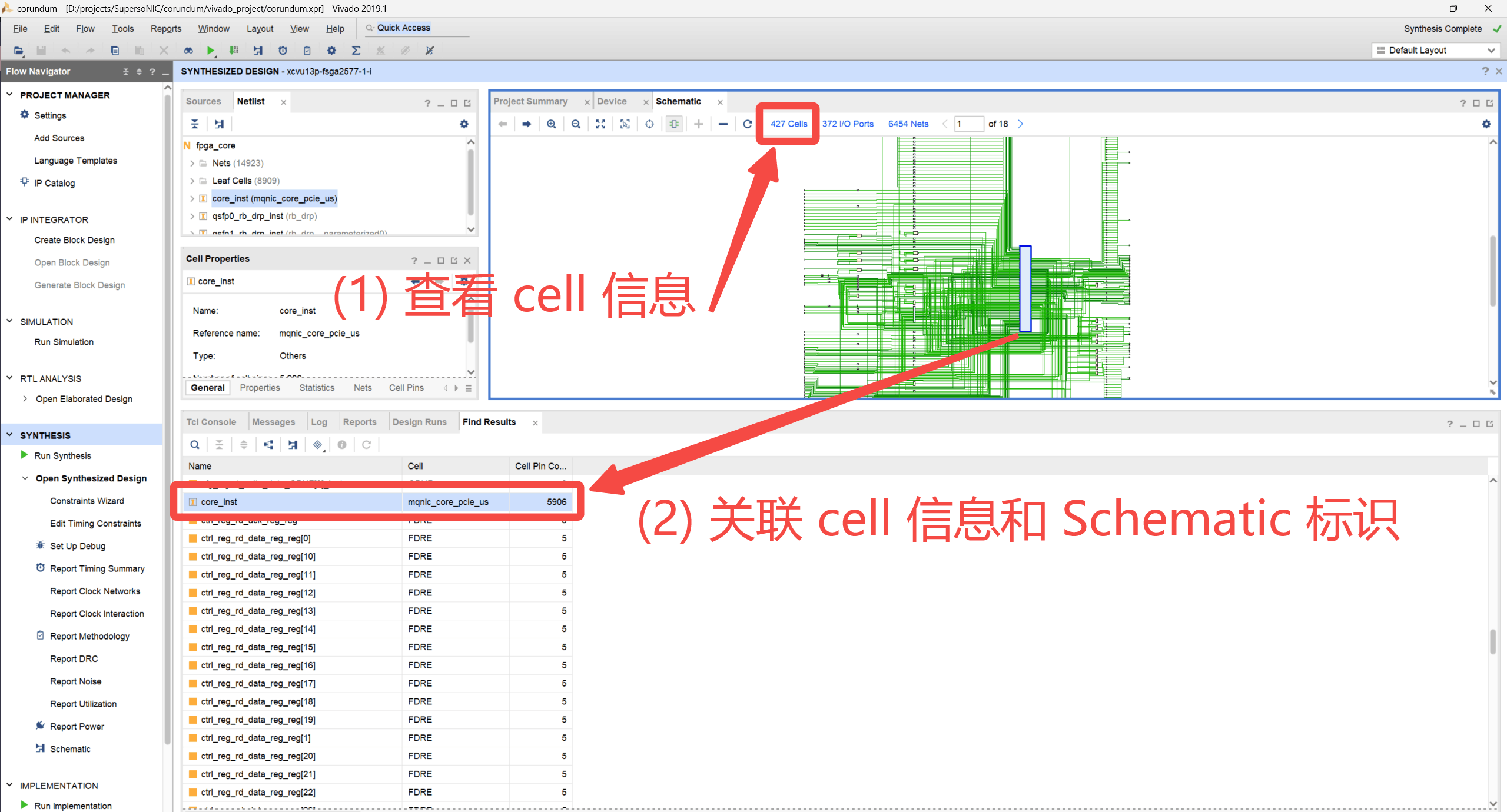The height and width of the screenshot is (812, 1507).
Task: Click the minus collapse icon in schematic toolbar
Action: click(x=723, y=124)
